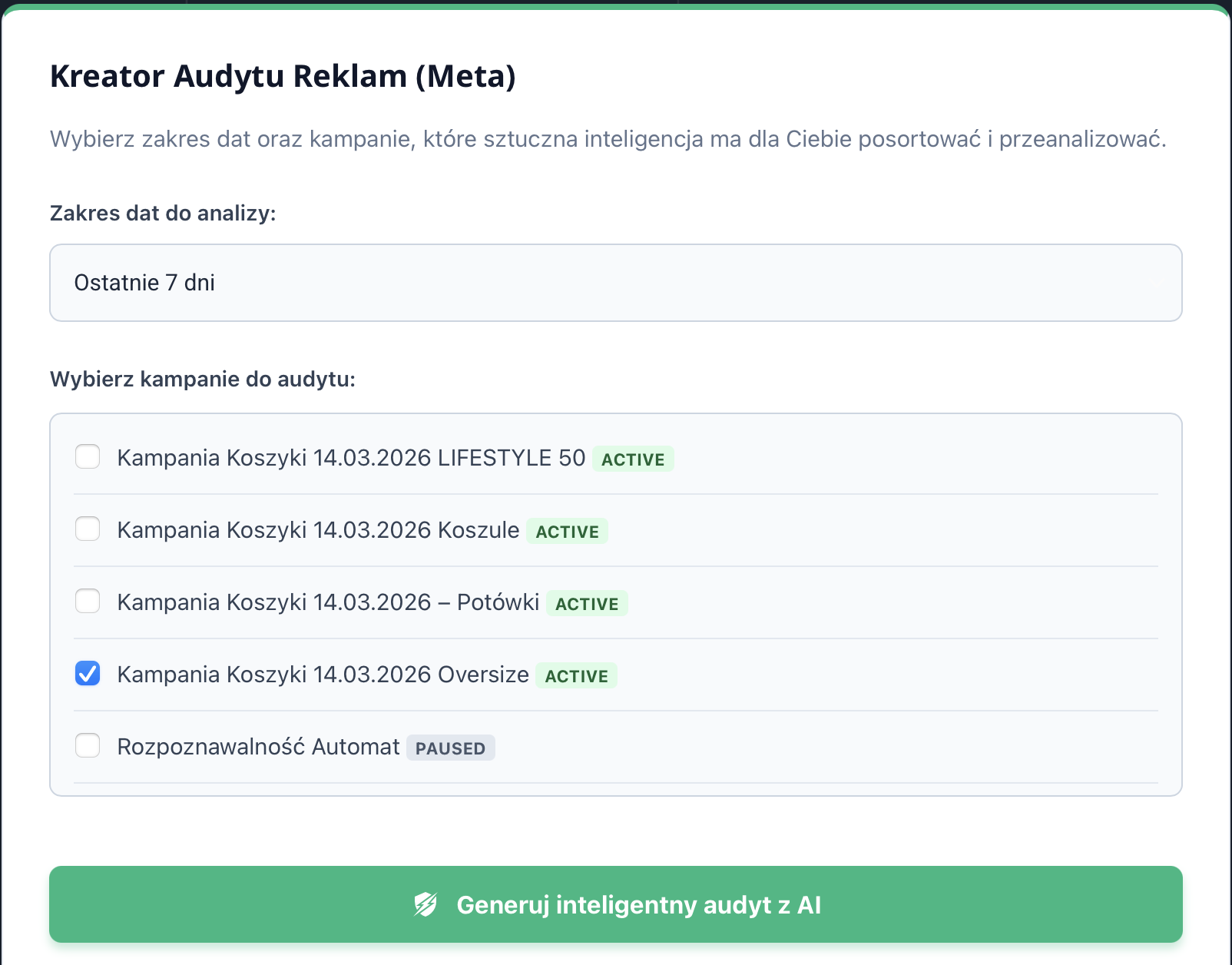Tick the Potówki campaign checkbox

(x=88, y=601)
